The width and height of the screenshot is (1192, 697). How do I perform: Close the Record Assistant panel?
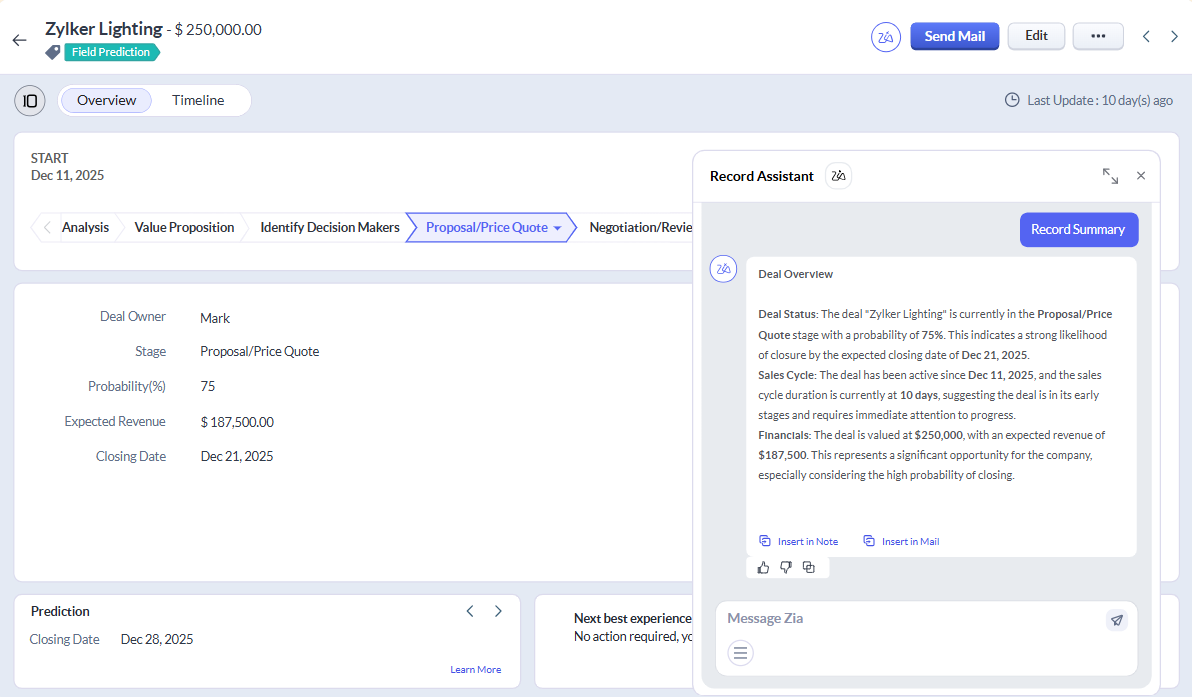click(1141, 176)
